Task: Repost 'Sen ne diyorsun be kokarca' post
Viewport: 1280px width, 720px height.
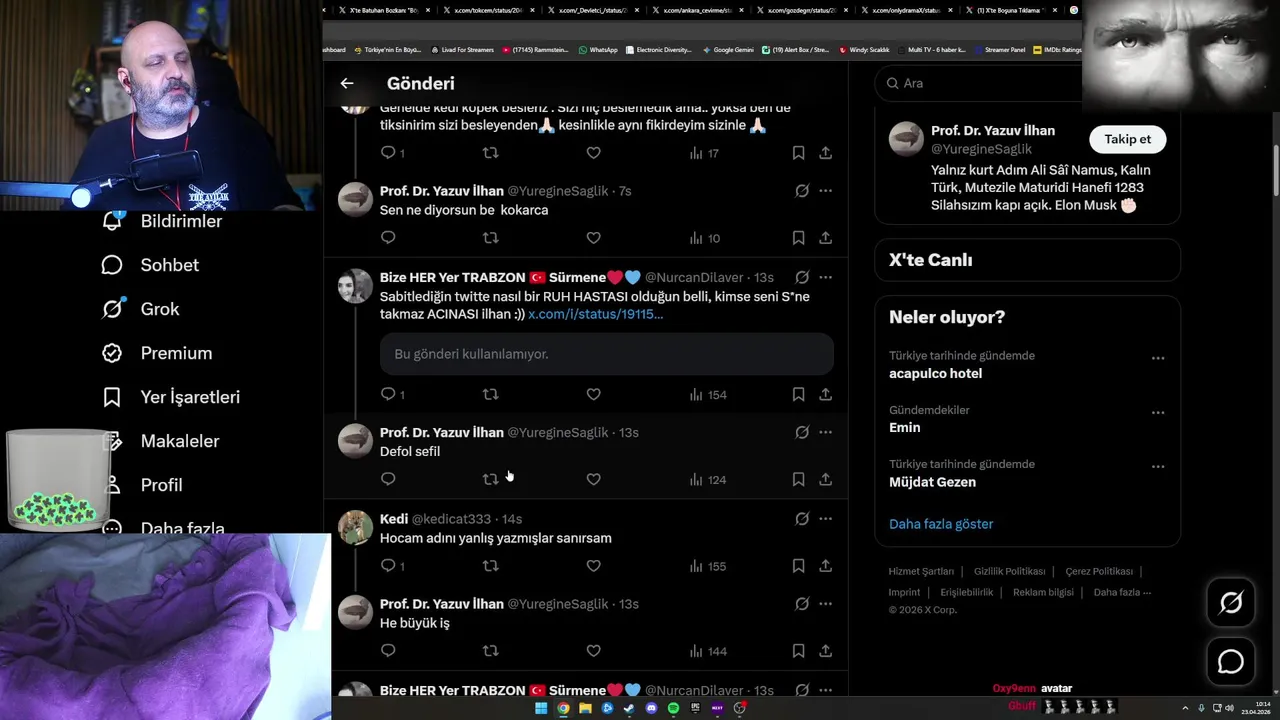Action: (490, 238)
